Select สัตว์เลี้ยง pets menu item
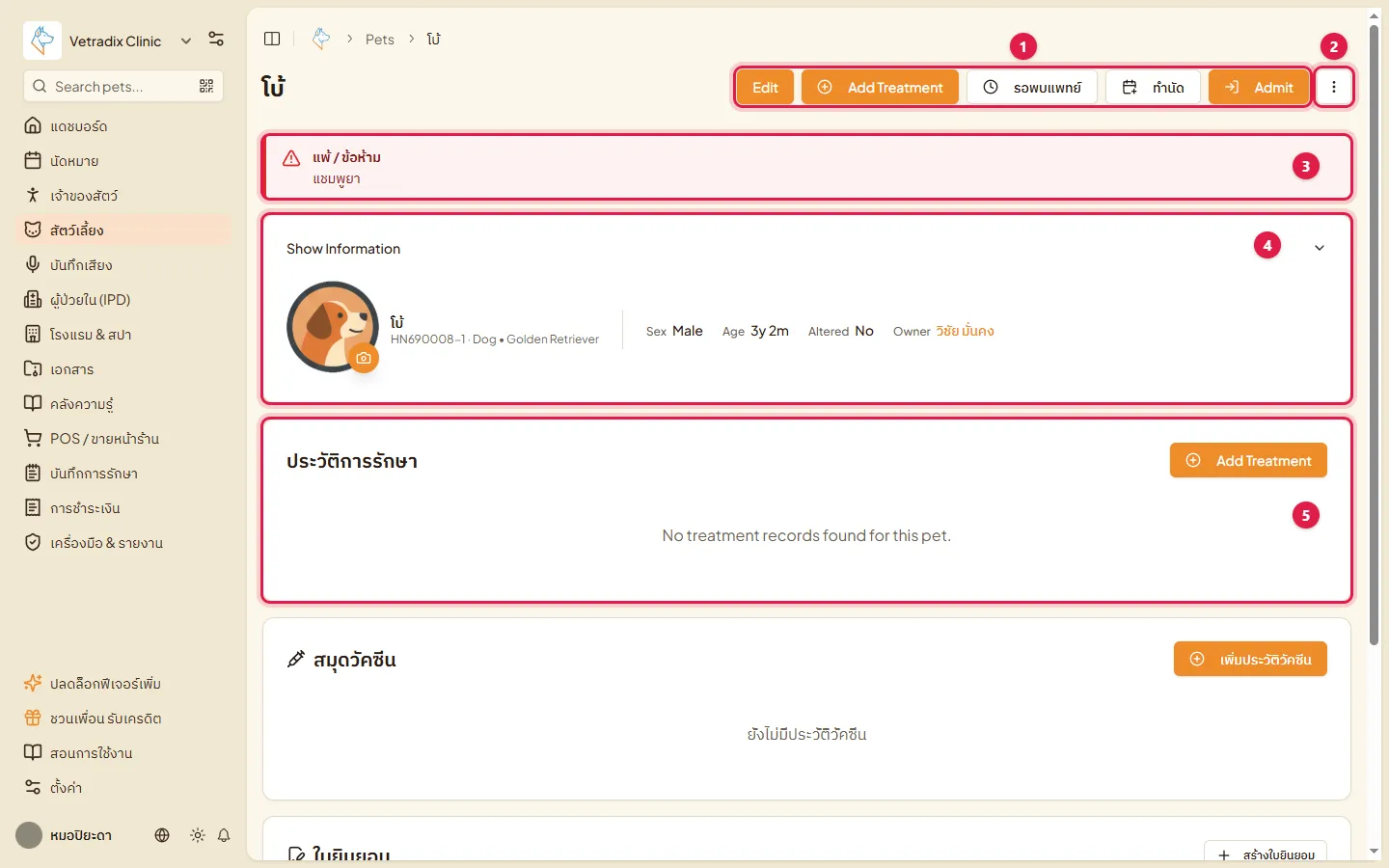Screen dimensions: 1389x868 point(125,231)
